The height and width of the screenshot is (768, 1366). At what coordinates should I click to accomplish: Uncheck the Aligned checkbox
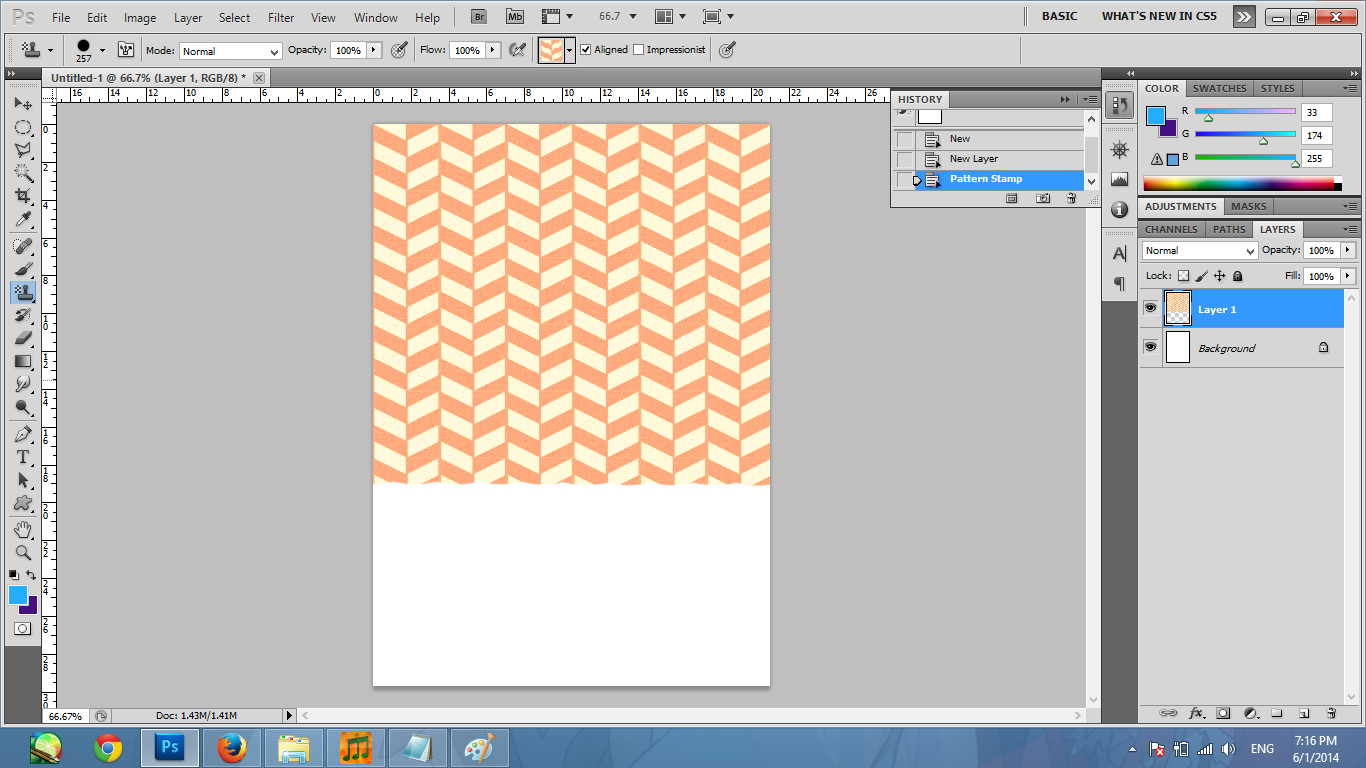click(x=586, y=50)
